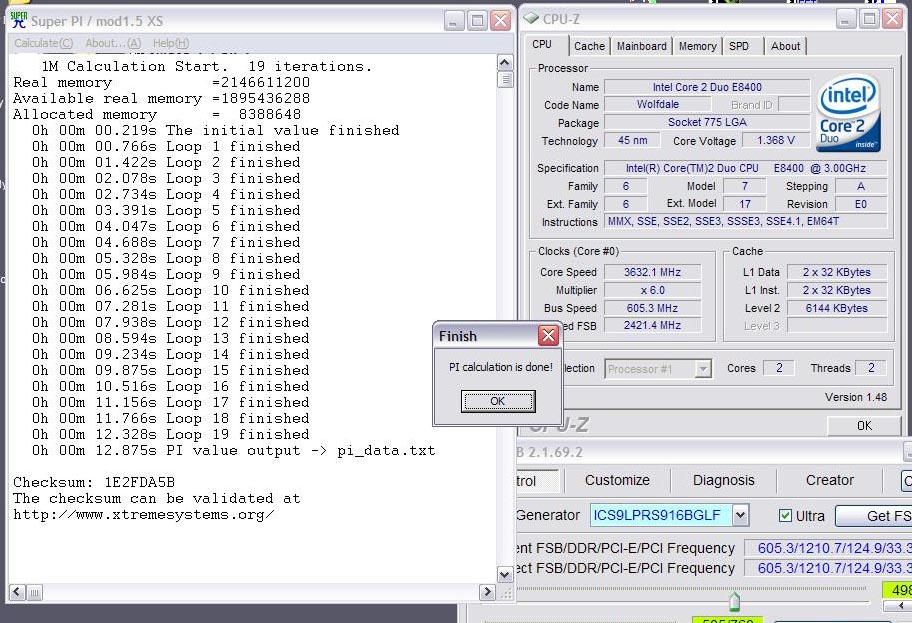
Task: Click the Threads value 2
Action: (x=871, y=368)
